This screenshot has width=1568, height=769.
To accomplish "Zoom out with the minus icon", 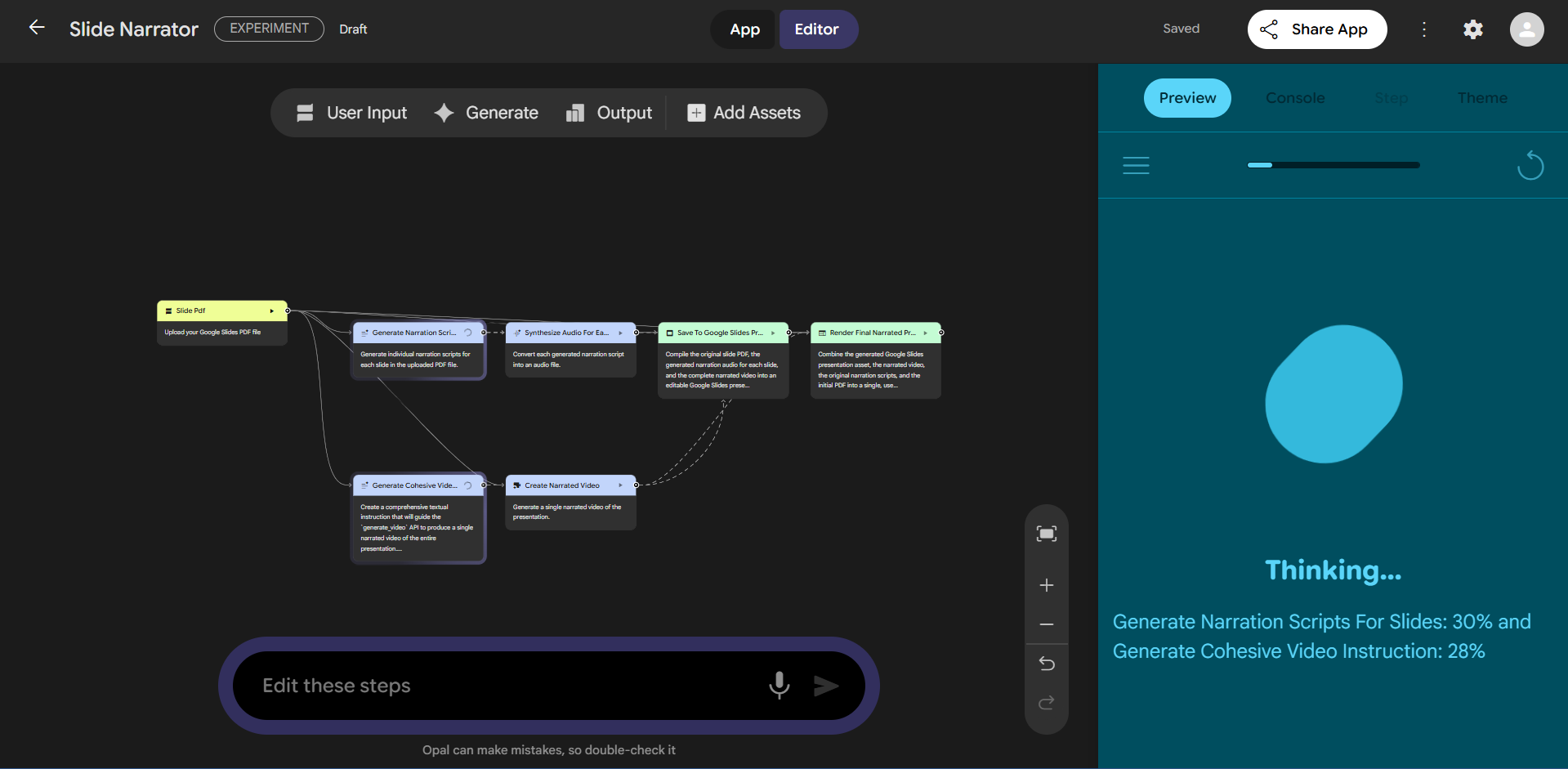I will pos(1046,624).
